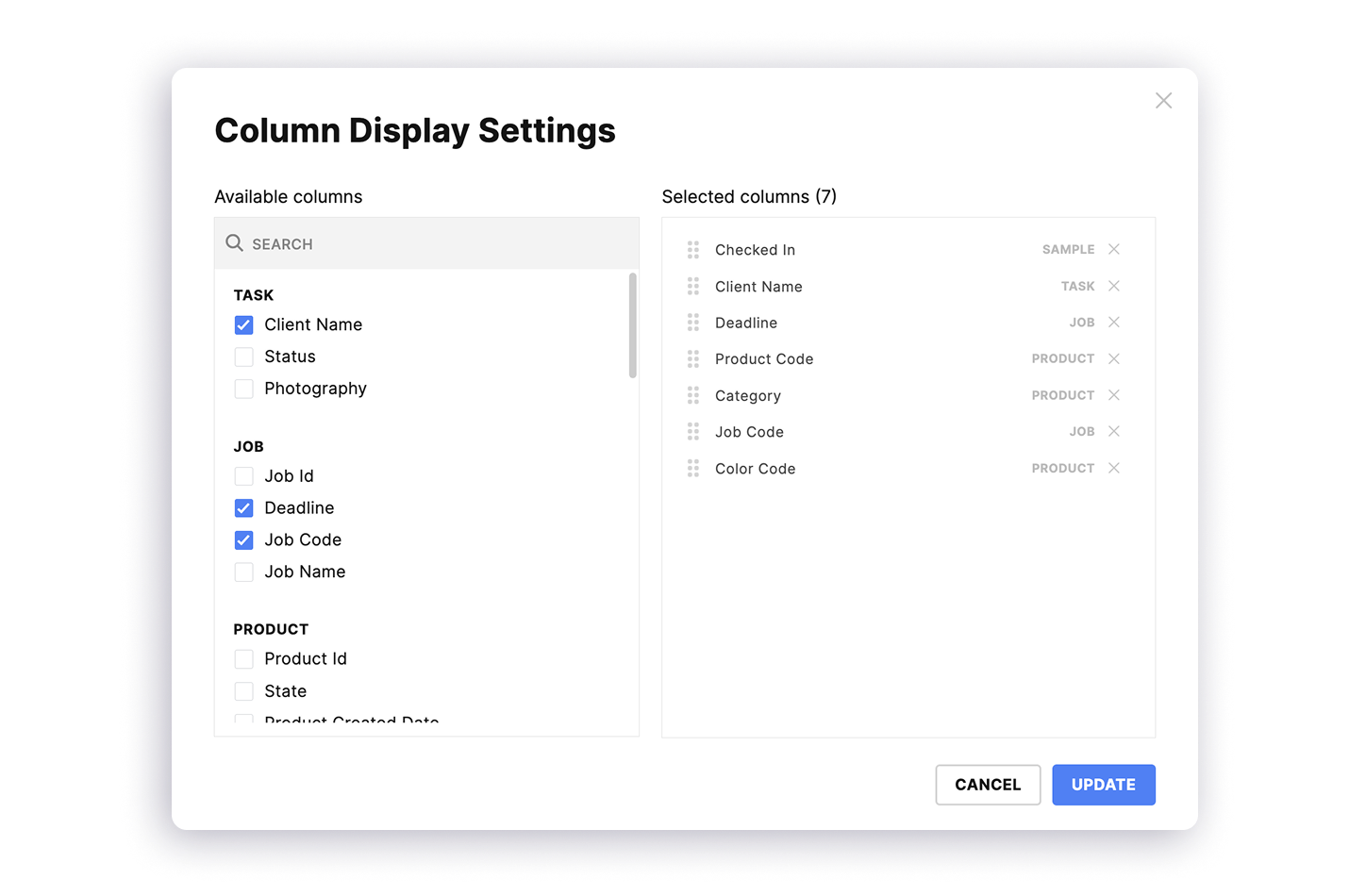Grab the drag handle for Deadline row

pyautogui.click(x=693, y=323)
